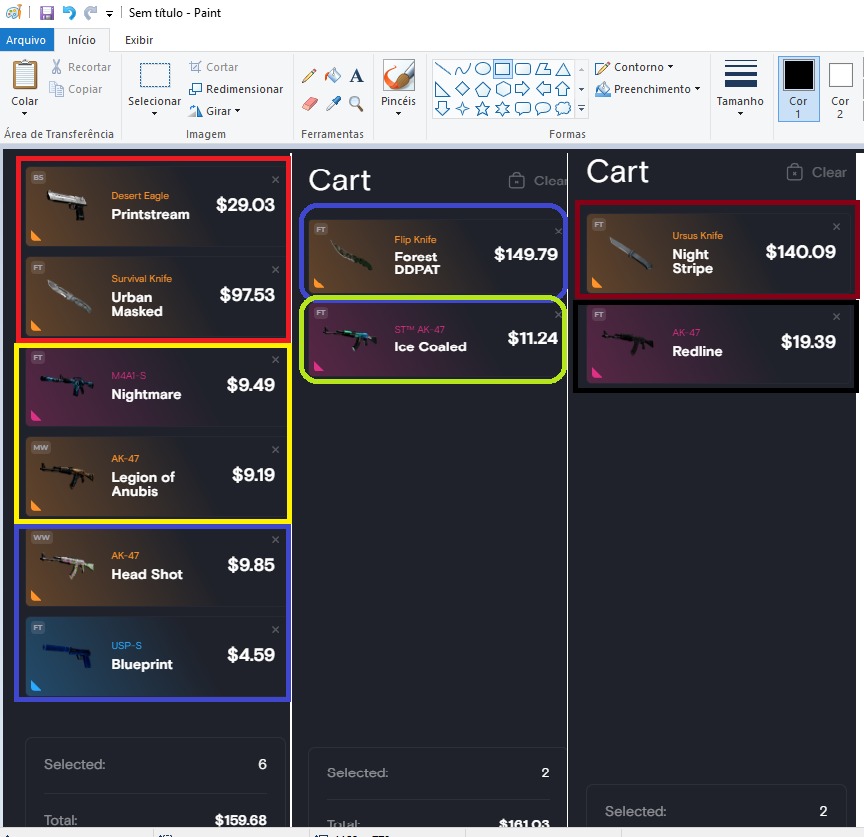Click the Colar paste button
This screenshot has height=837, width=864.
(x=24, y=86)
